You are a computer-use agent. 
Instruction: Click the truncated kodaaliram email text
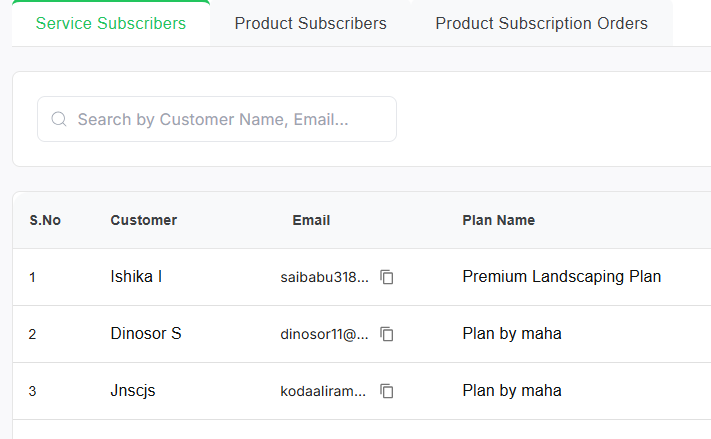(x=324, y=391)
